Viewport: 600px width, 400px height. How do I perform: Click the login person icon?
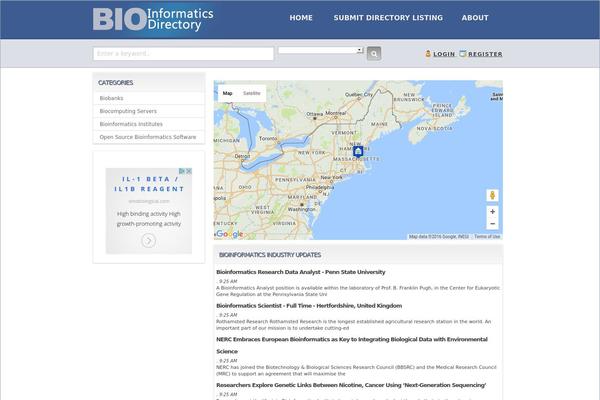[x=428, y=54]
